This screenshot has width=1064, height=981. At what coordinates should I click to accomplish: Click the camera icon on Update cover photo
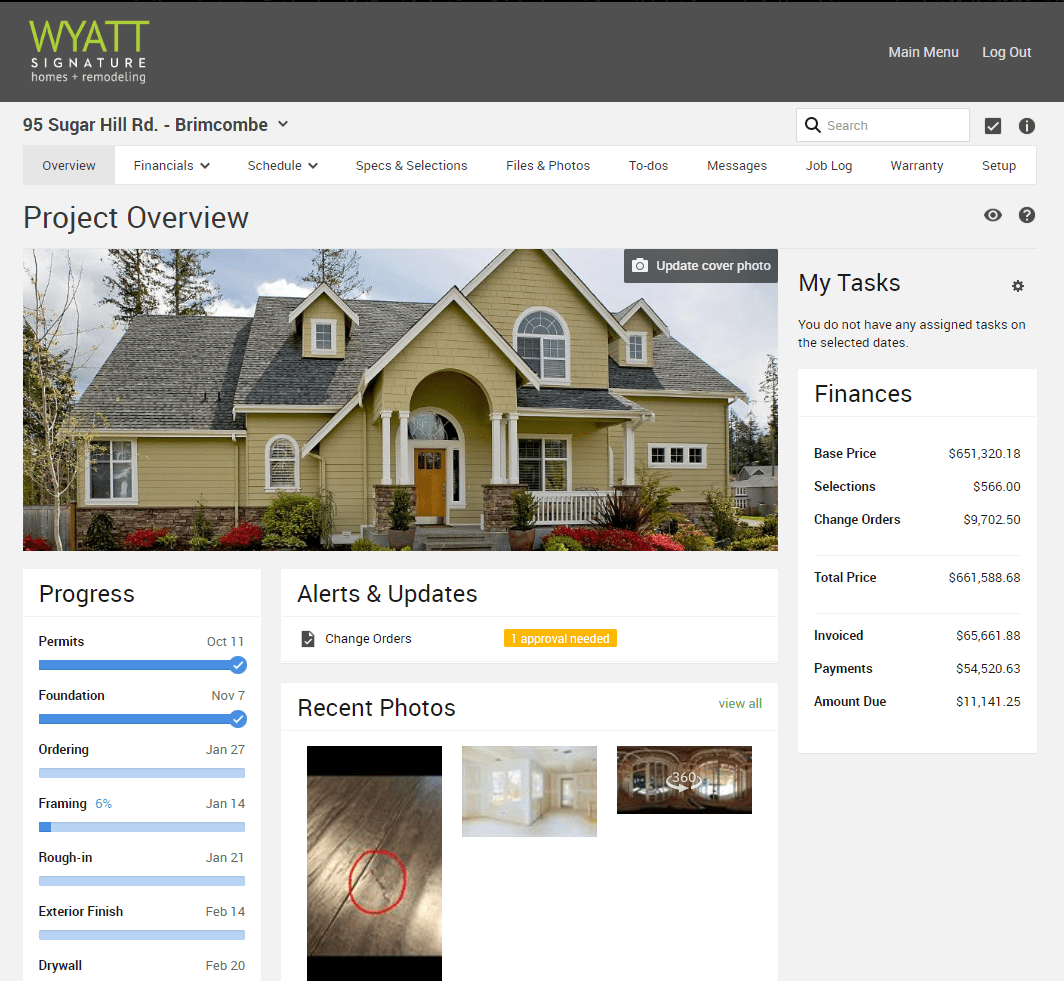[640, 266]
